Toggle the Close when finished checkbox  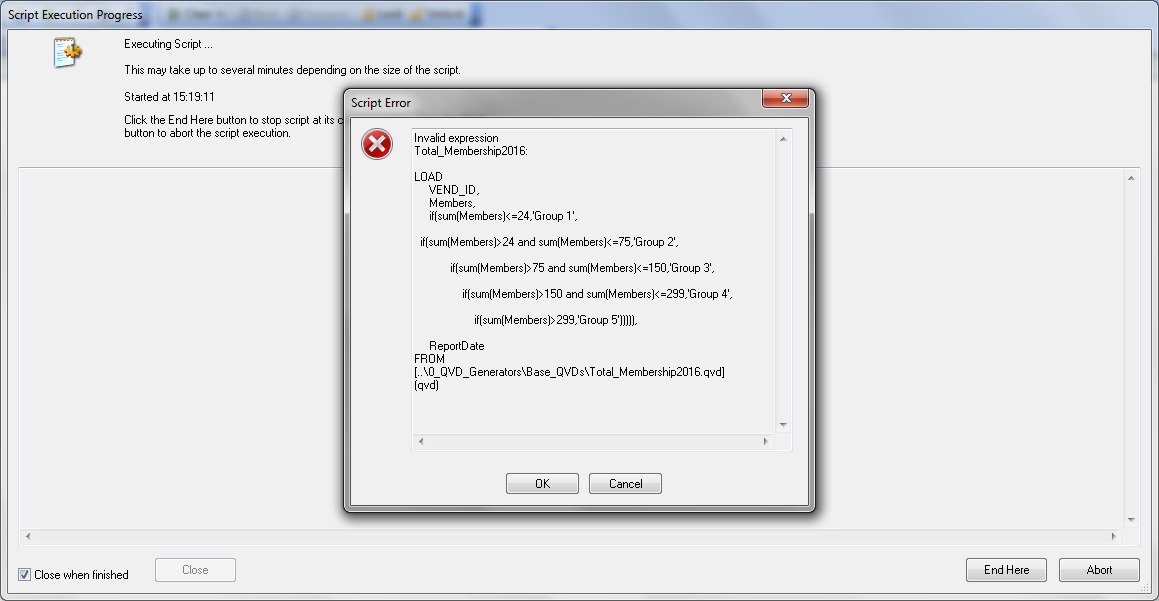[24, 574]
